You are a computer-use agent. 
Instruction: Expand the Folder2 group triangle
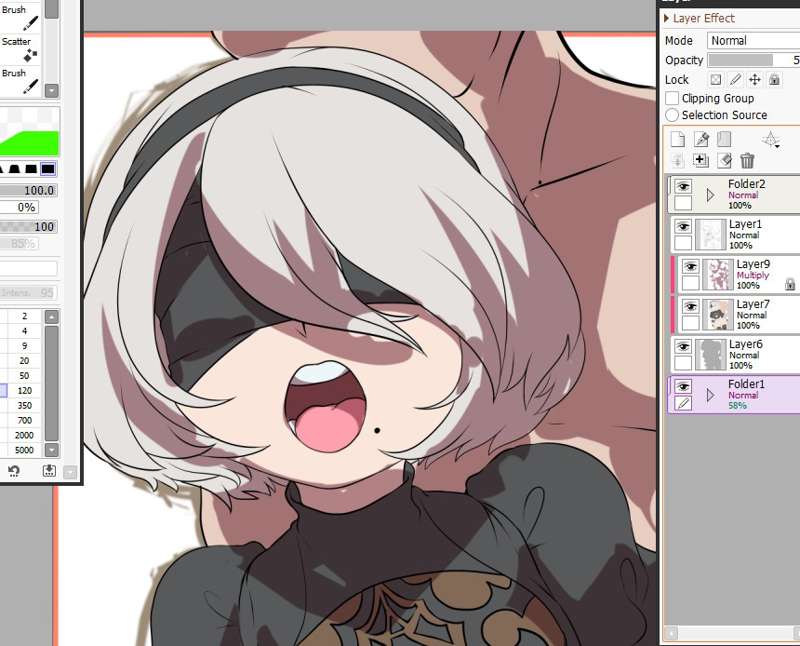coord(710,194)
